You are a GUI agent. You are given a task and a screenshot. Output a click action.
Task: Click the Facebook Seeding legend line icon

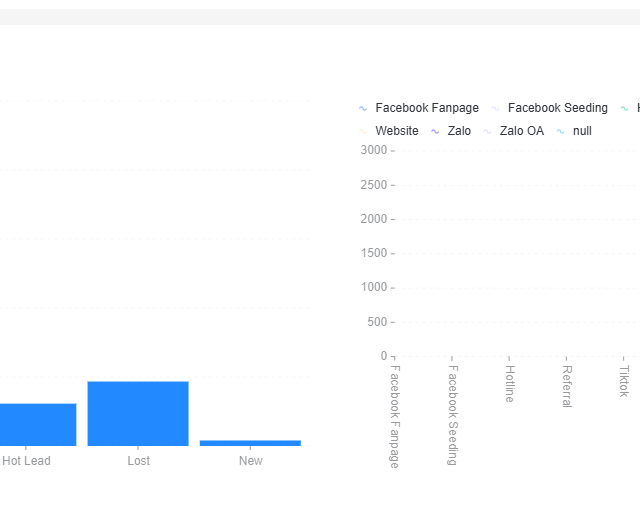pyautogui.click(x=495, y=108)
